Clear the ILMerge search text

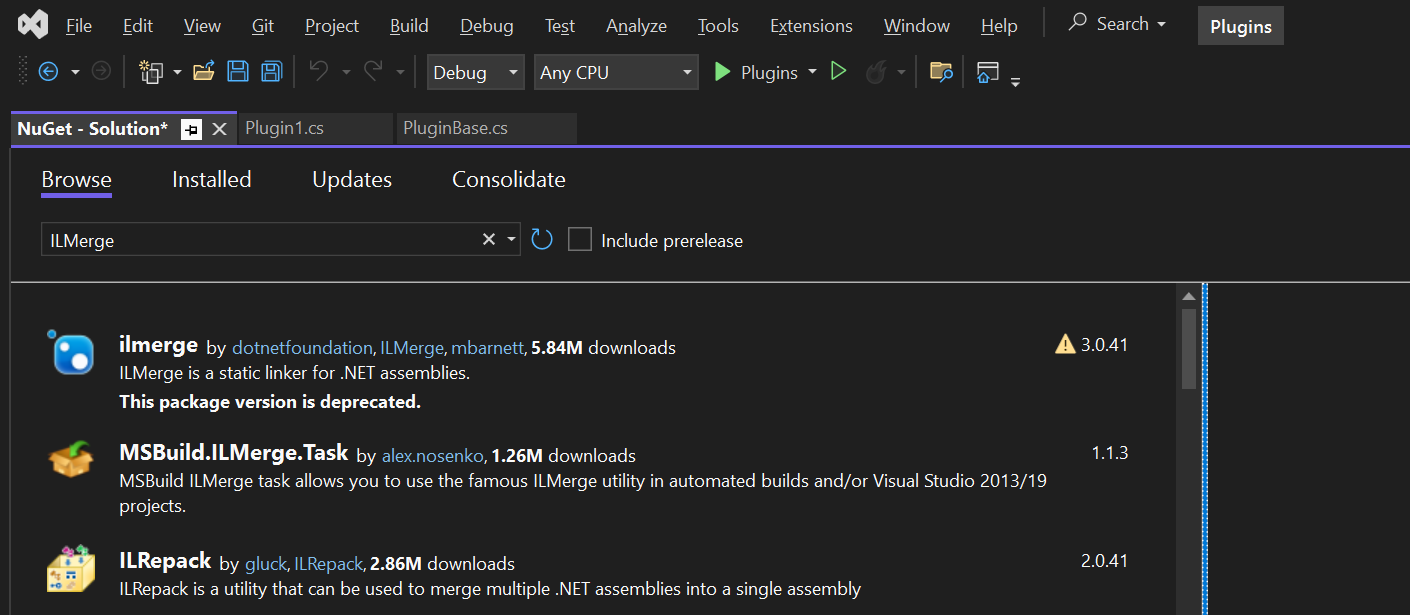coord(488,240)
